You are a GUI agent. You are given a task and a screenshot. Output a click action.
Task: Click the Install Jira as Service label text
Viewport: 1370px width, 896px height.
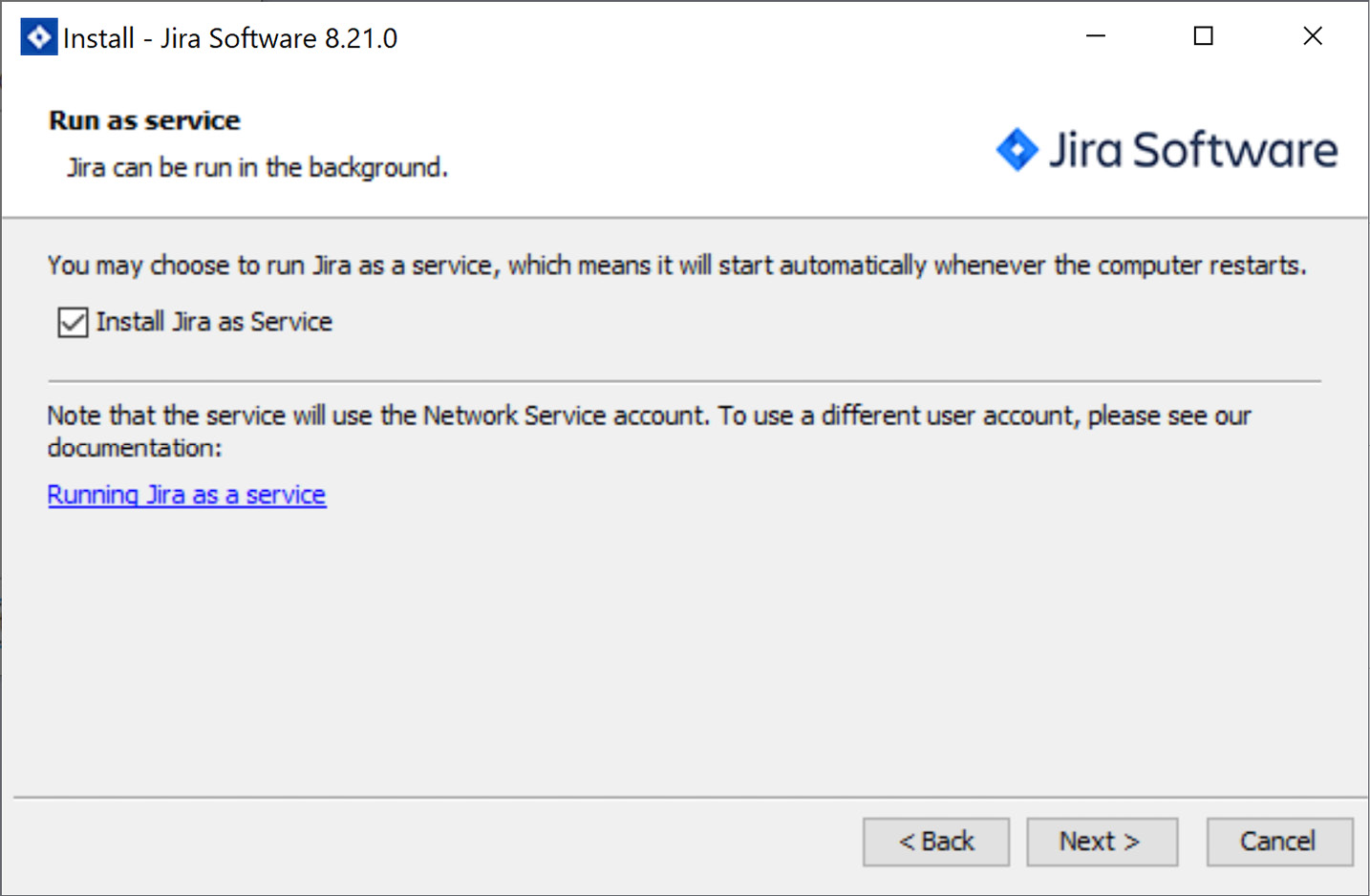[211, 322]
